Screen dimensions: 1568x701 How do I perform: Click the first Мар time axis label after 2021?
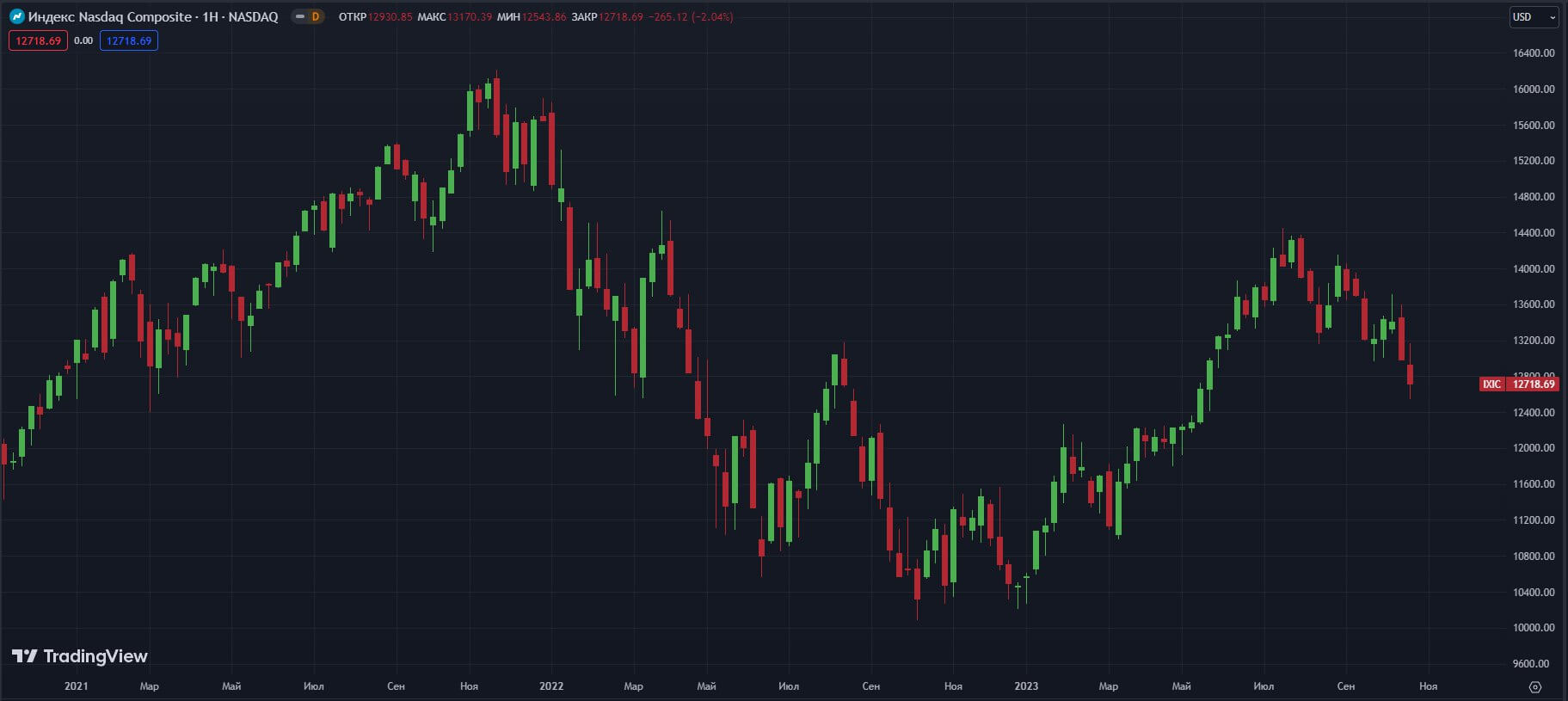click(x=149, y=686)
